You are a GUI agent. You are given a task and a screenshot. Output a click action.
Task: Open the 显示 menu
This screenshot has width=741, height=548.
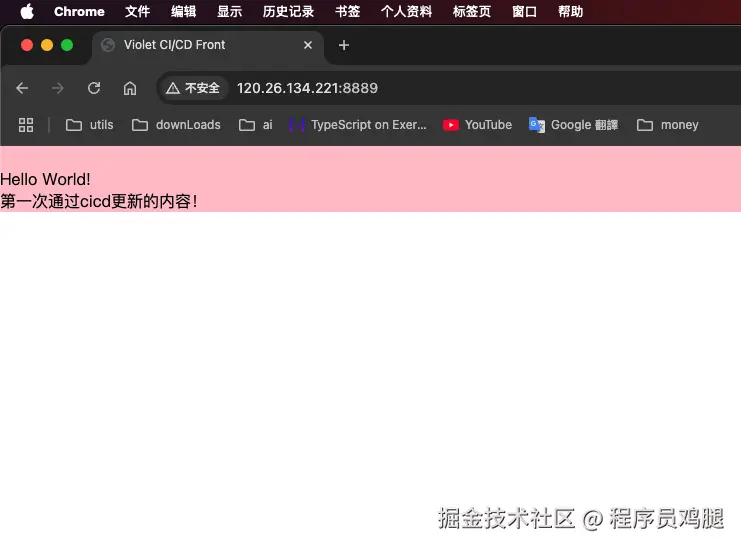[230, 11]
